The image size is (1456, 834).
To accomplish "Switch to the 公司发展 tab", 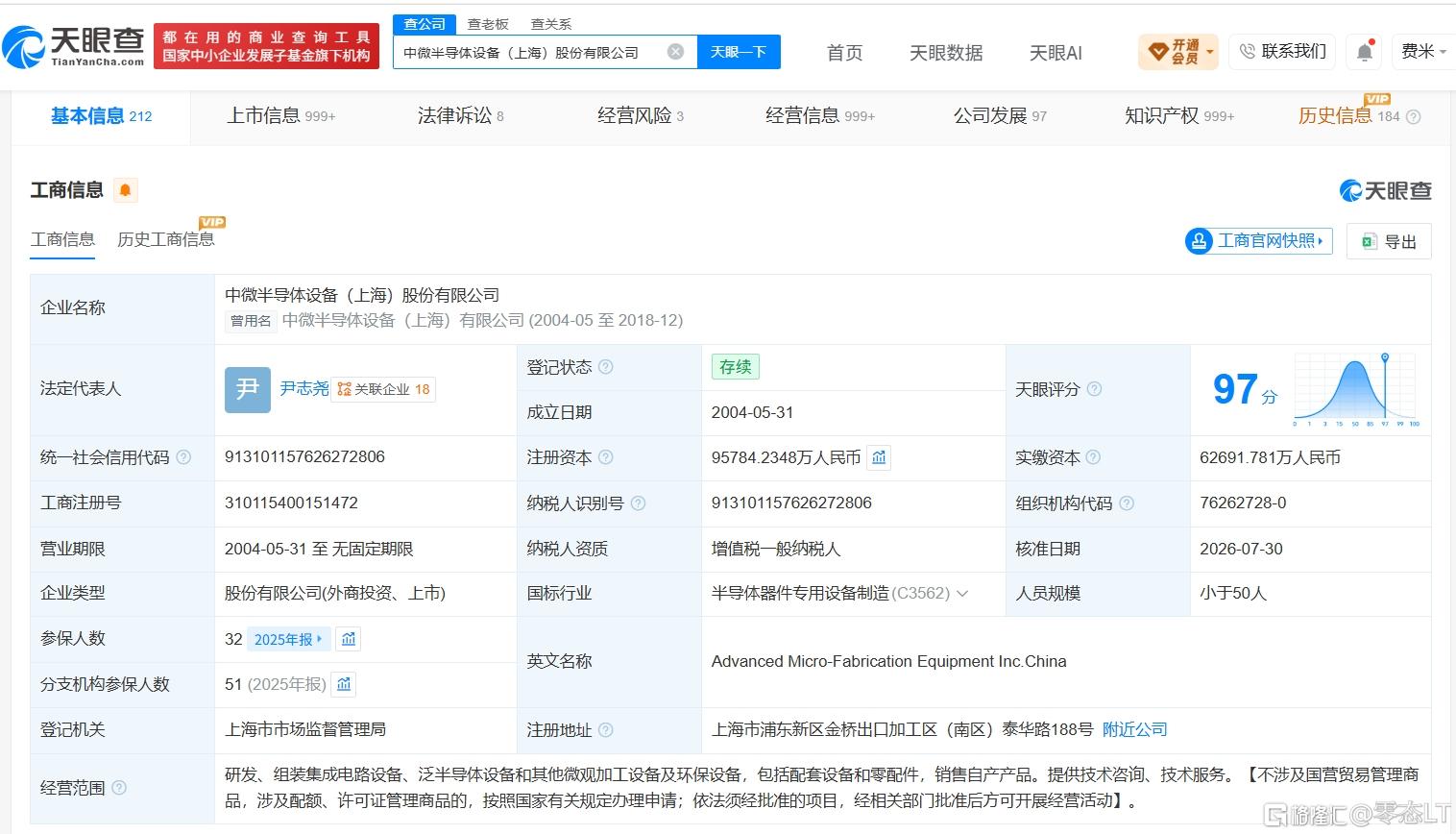I will pos(999,116).
